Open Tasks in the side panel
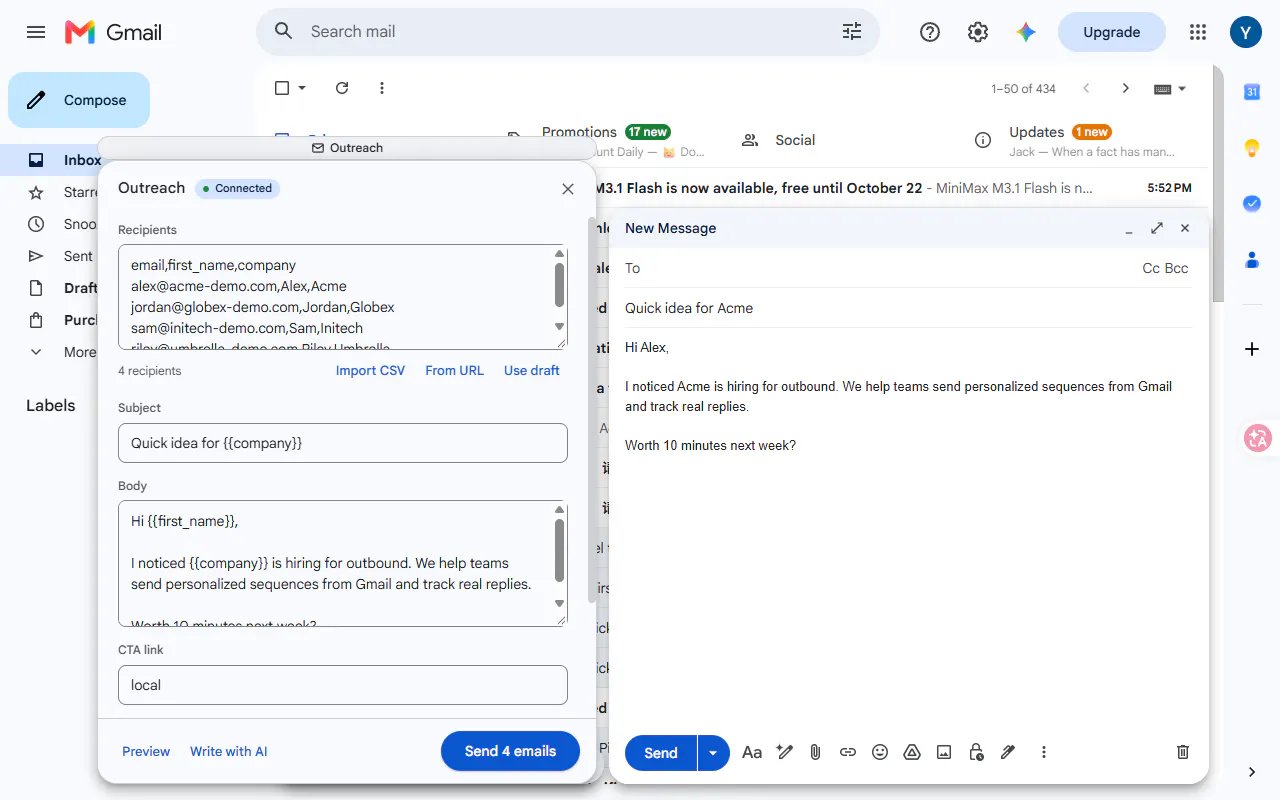Viewport: 1280px width, 800px height. pyautogui.click(x=1252, y=203)
